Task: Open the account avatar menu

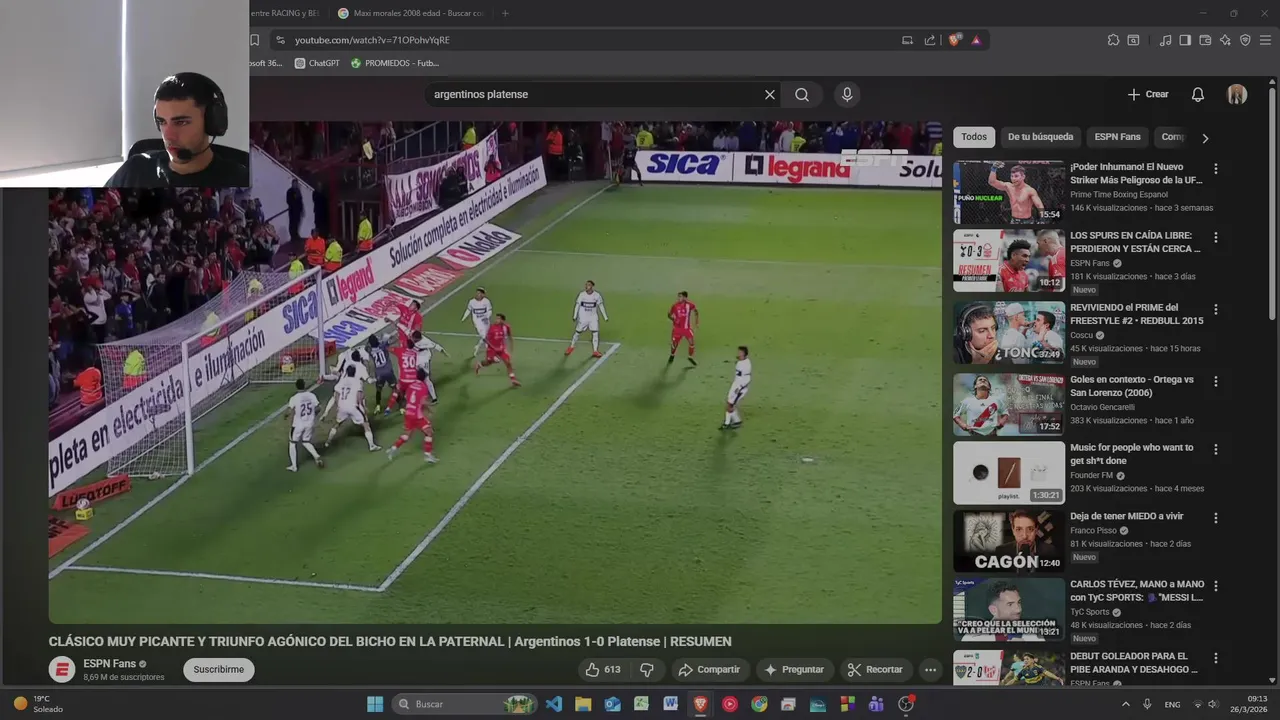Action: [1237, 94]
